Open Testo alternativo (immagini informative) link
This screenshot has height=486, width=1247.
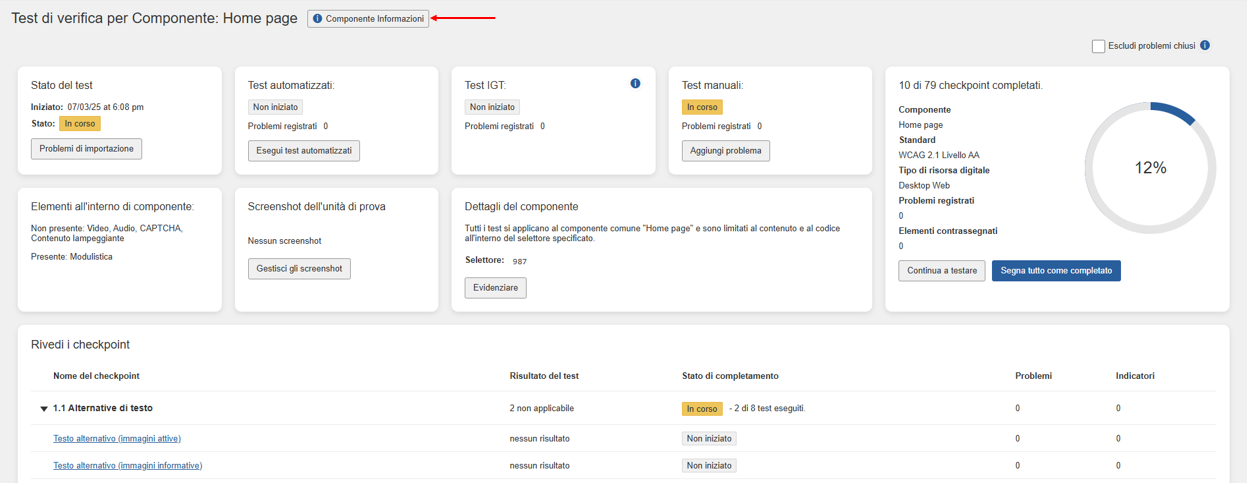127,466
